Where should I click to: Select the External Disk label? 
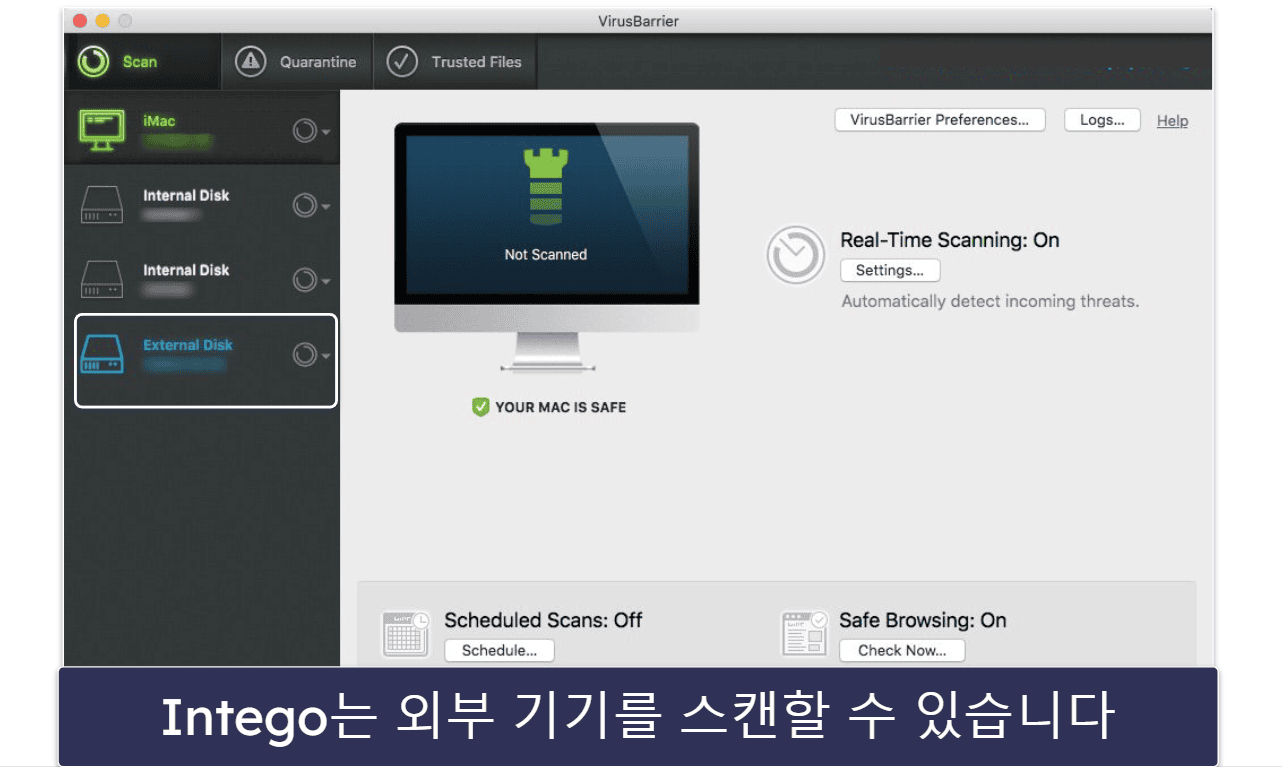coord(188,345)
